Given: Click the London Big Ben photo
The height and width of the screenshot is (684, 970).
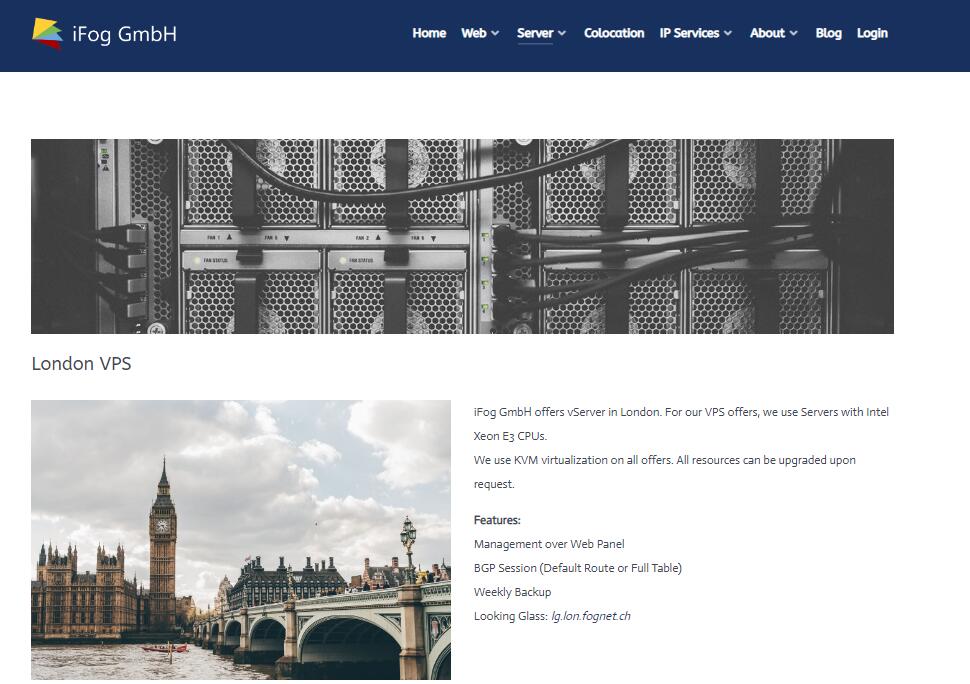Looking at the screenshot, I should pos(241,540).
